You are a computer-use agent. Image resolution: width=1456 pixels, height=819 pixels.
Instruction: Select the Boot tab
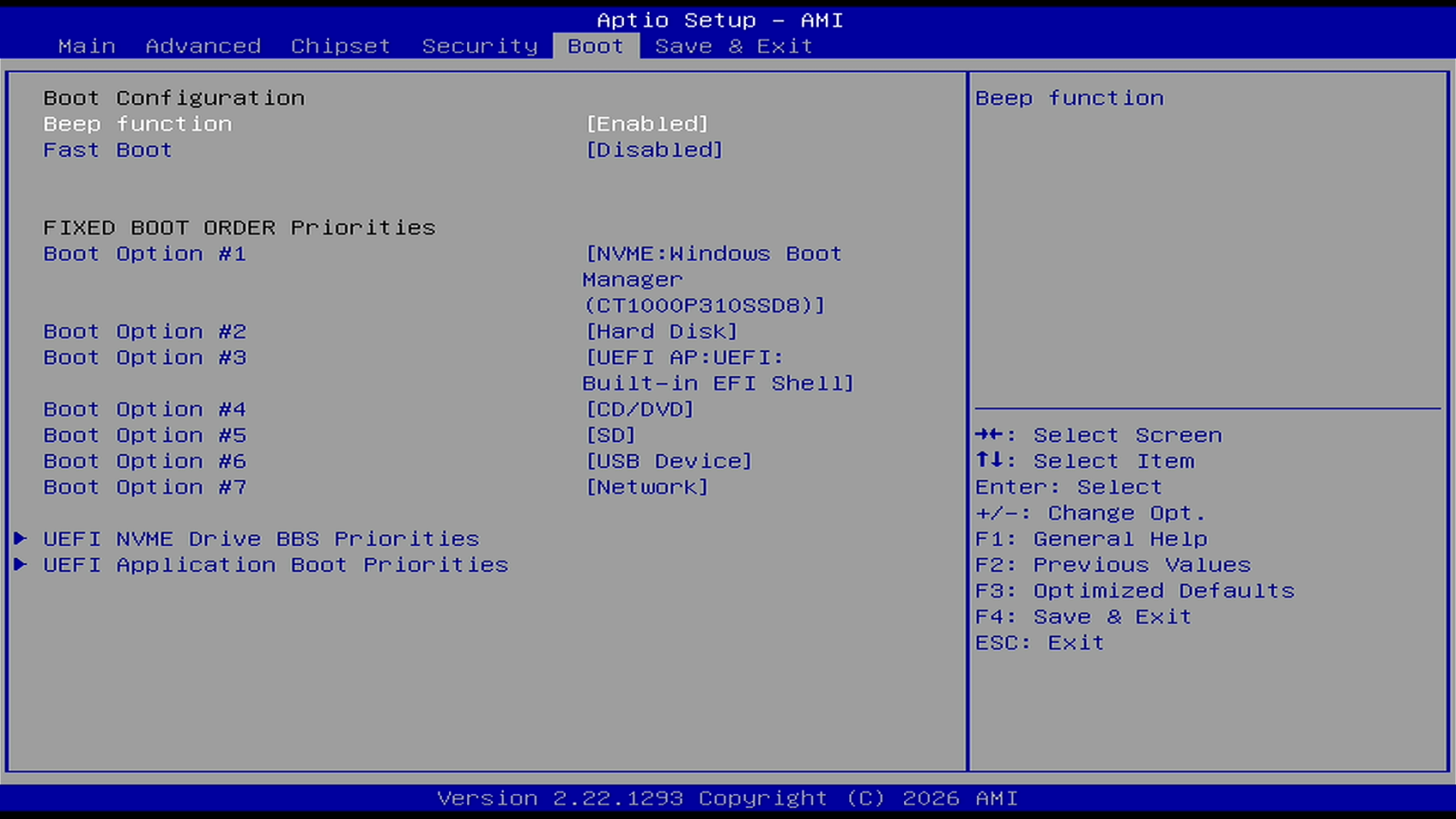(x=595, y=46)
